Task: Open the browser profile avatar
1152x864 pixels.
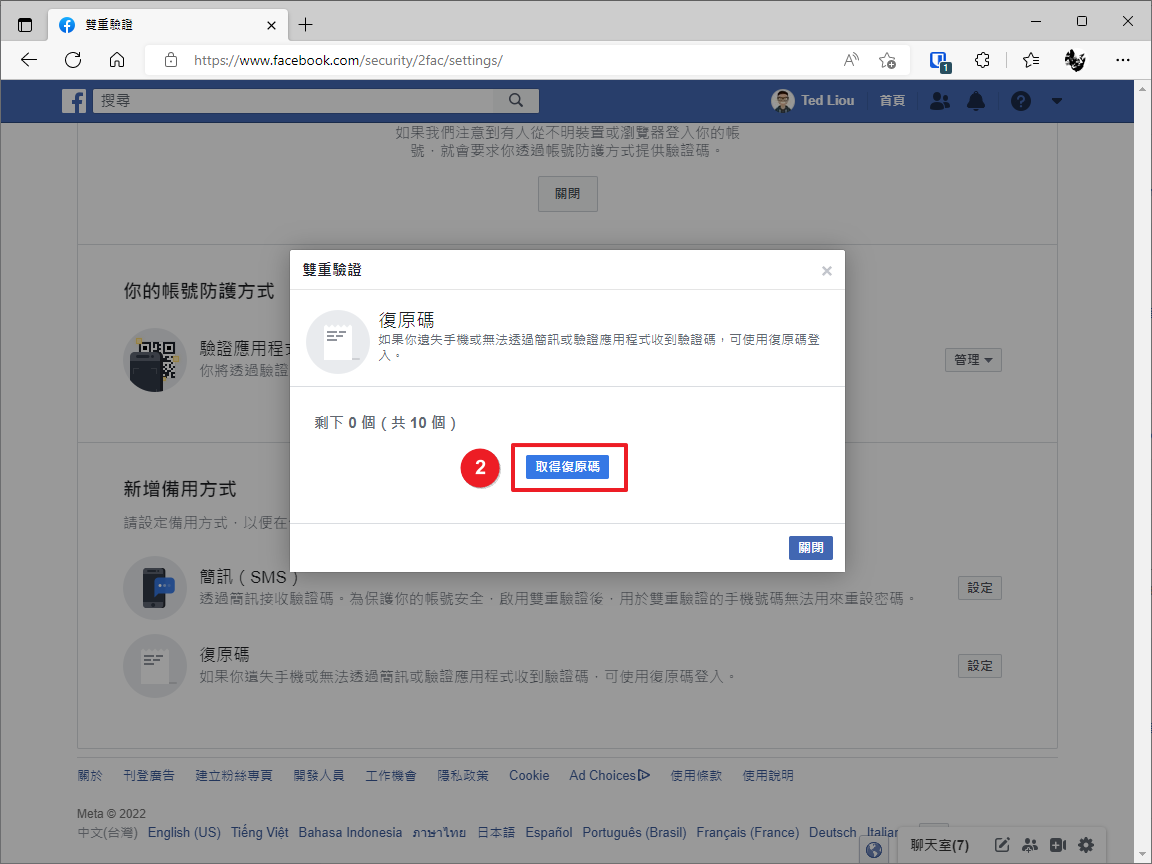Action: (1075, 60)
